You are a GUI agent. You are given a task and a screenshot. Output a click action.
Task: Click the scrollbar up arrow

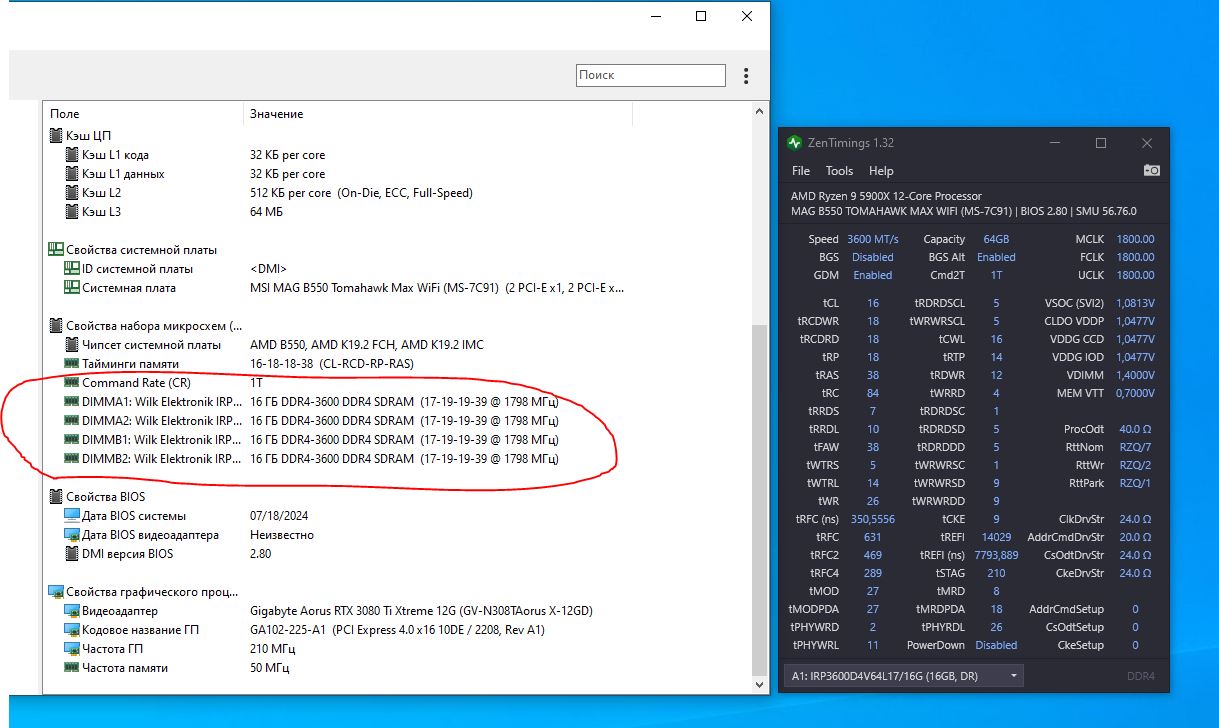click(760, 112)
